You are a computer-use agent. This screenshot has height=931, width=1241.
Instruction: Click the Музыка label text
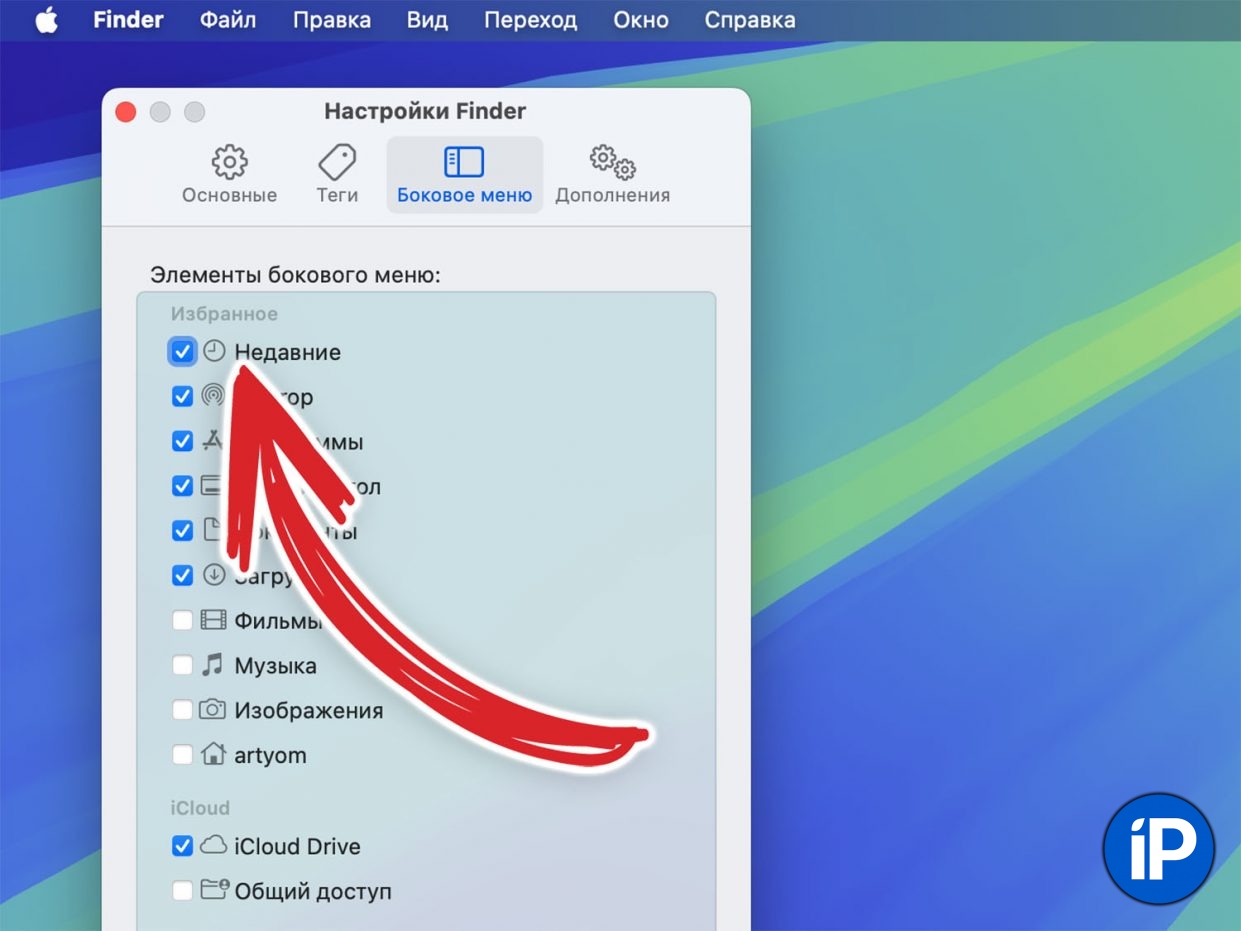pyautogui.click(x=275, y=666)
